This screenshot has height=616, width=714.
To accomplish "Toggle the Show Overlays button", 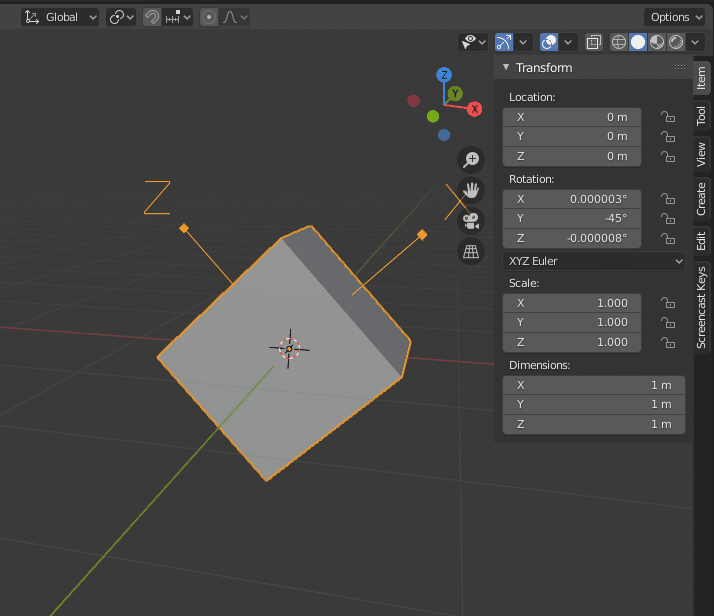I will (x=549, y=42).
